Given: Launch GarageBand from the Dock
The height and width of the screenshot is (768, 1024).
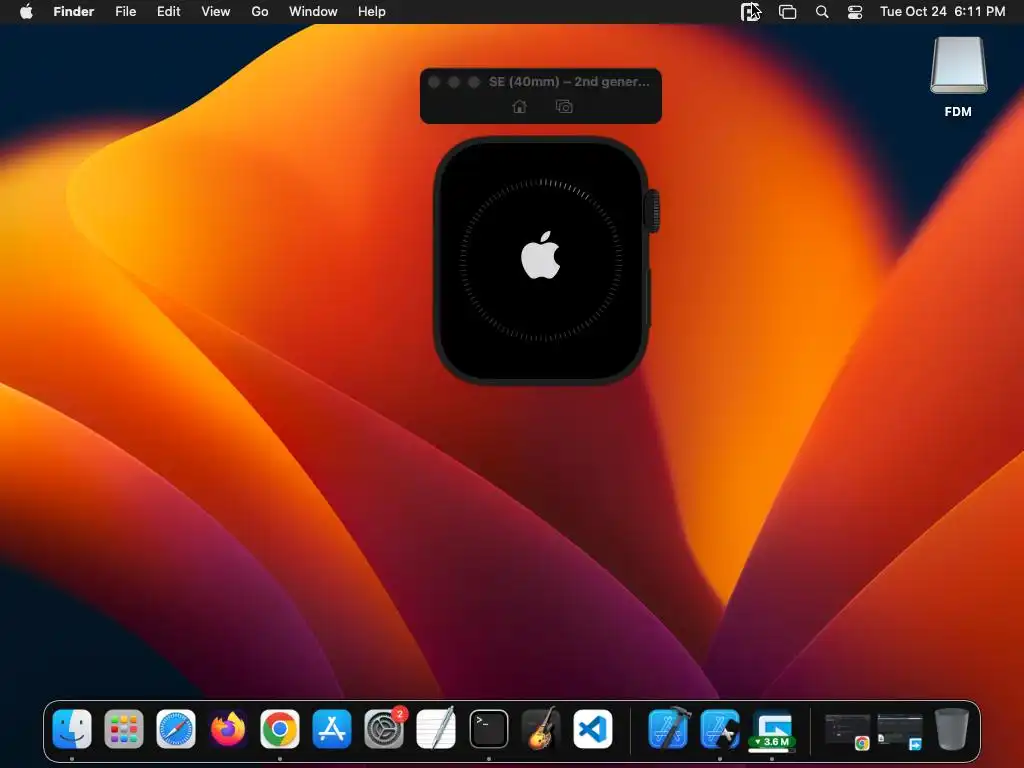Looking at the screenshot, I should (x=541, y=728).
